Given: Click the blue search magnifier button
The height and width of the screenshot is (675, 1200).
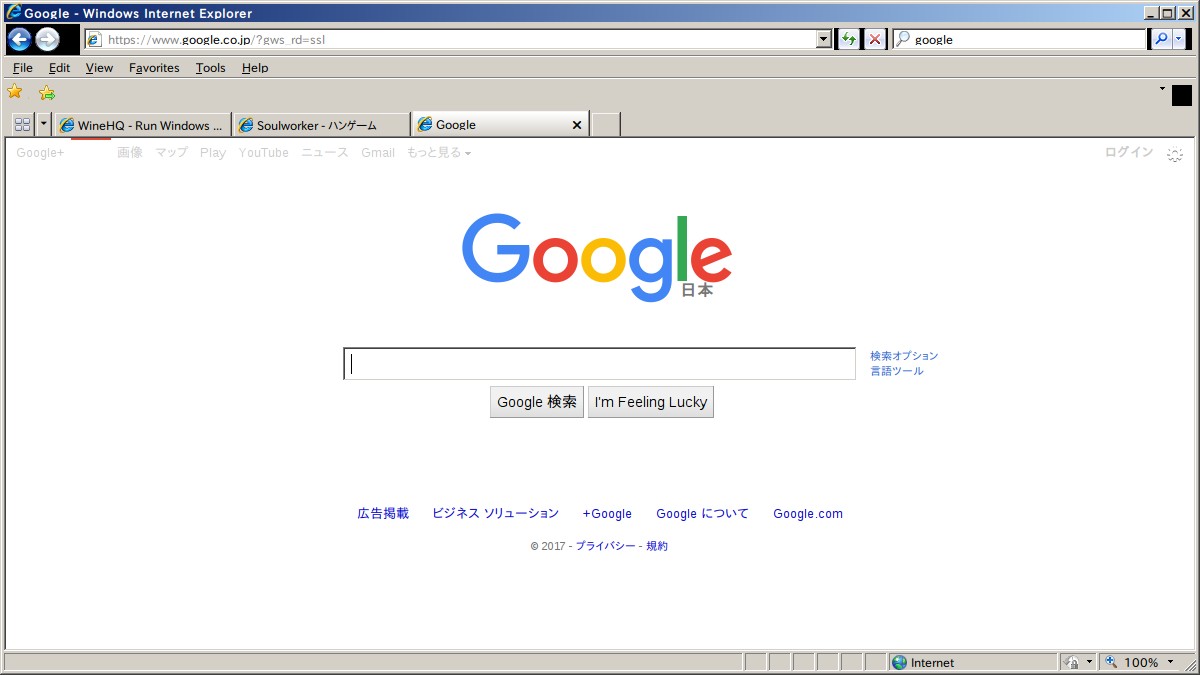Looking at the screenshot, I should (1160, 39).
